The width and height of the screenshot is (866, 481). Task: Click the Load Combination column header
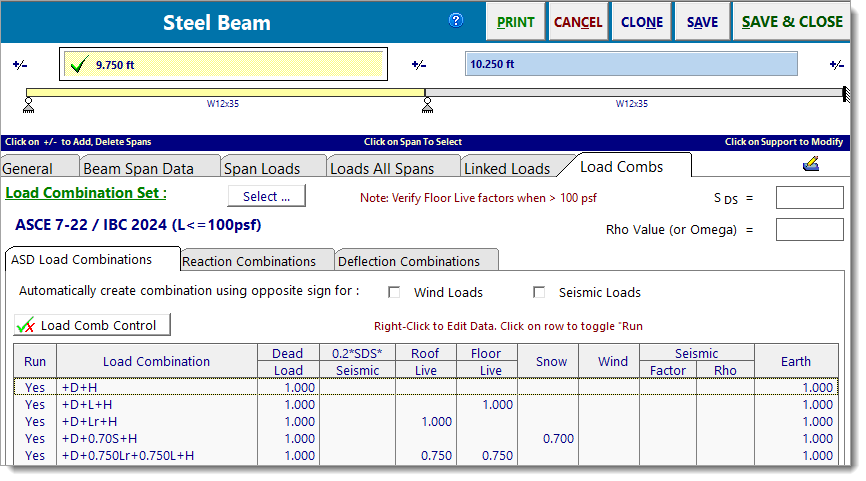157,362
